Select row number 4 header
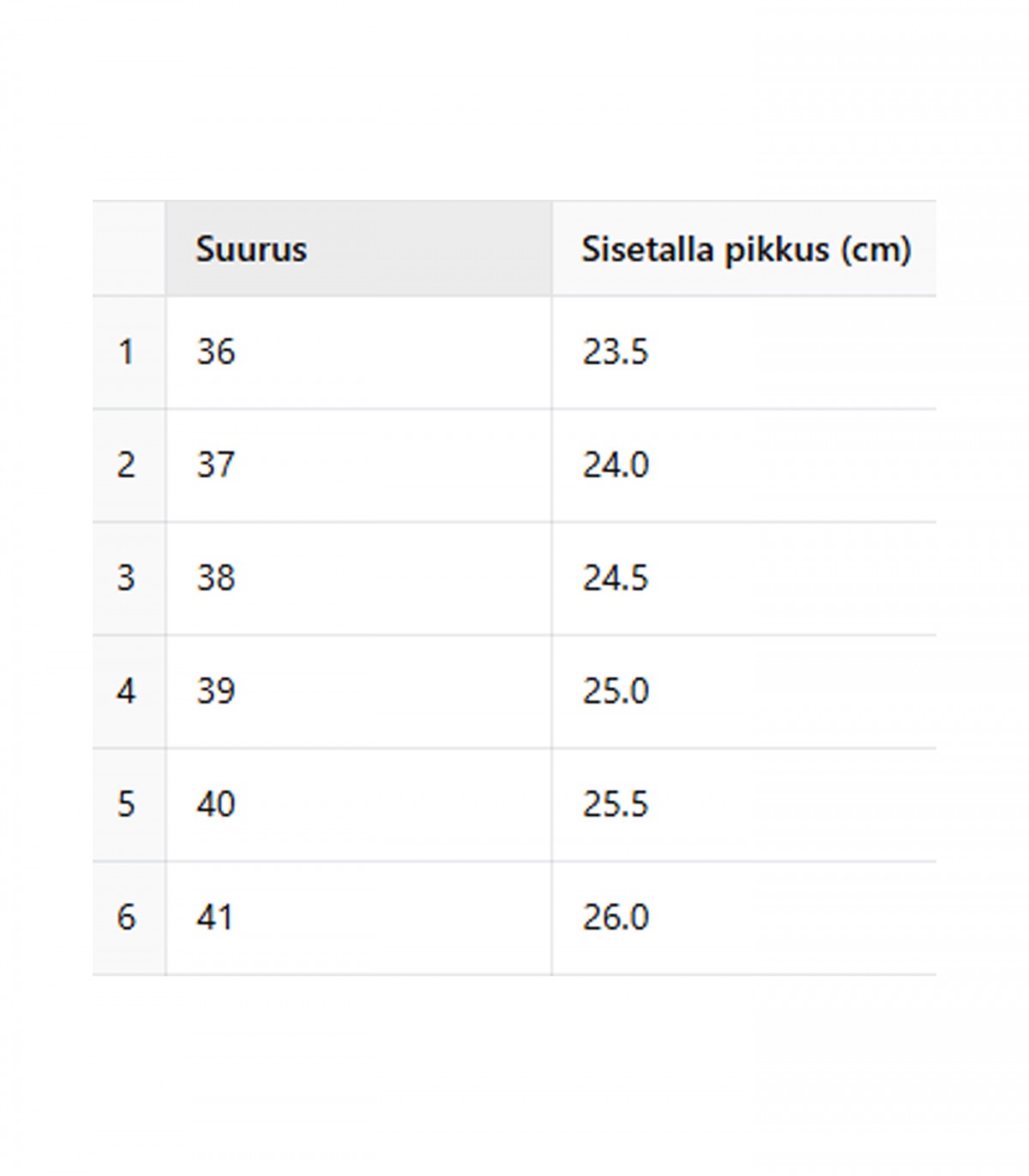1029x1176 pixels. pyautogui.click(x=129, y=692)
